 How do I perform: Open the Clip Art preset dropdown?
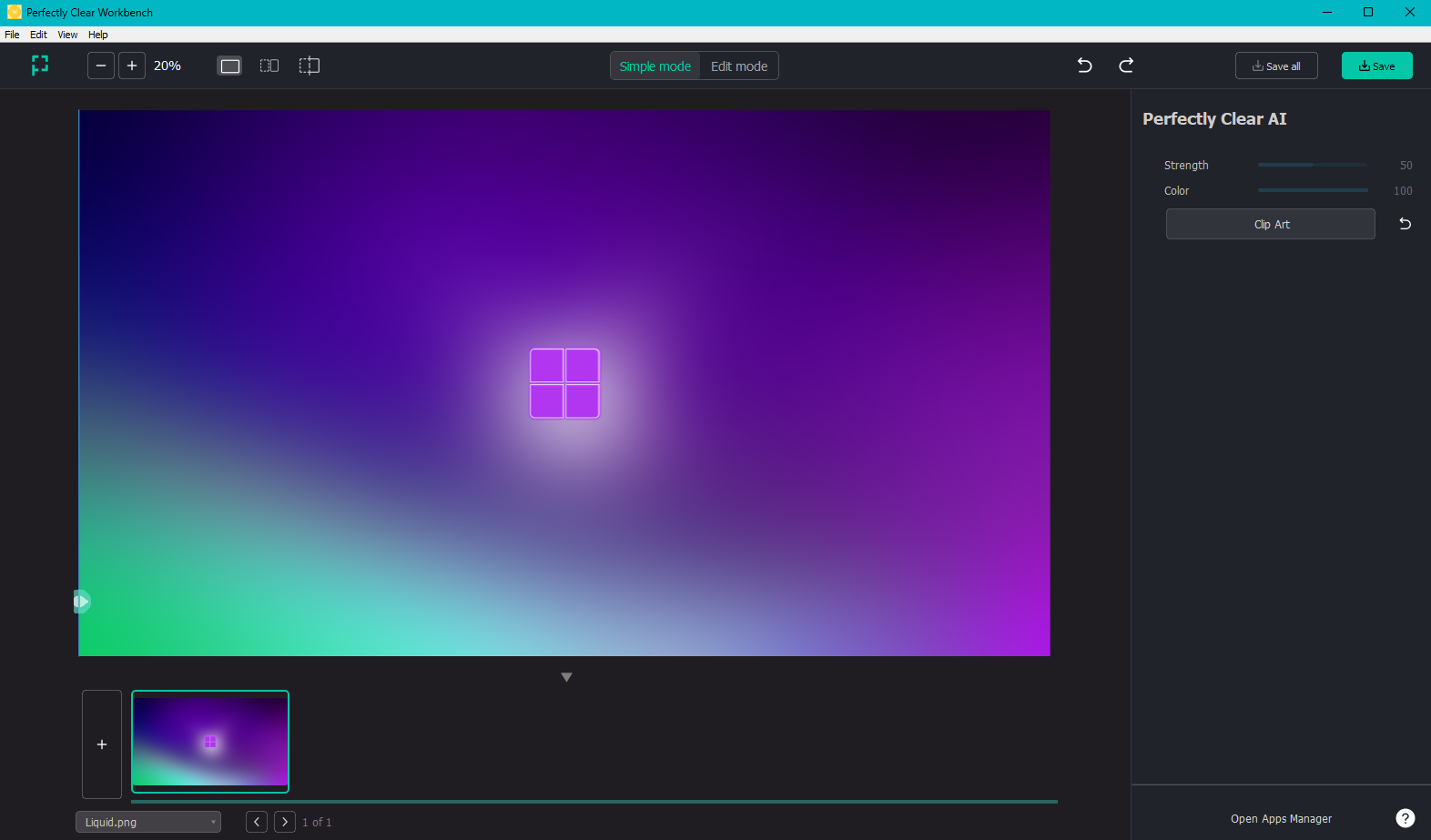[1270, 224]
